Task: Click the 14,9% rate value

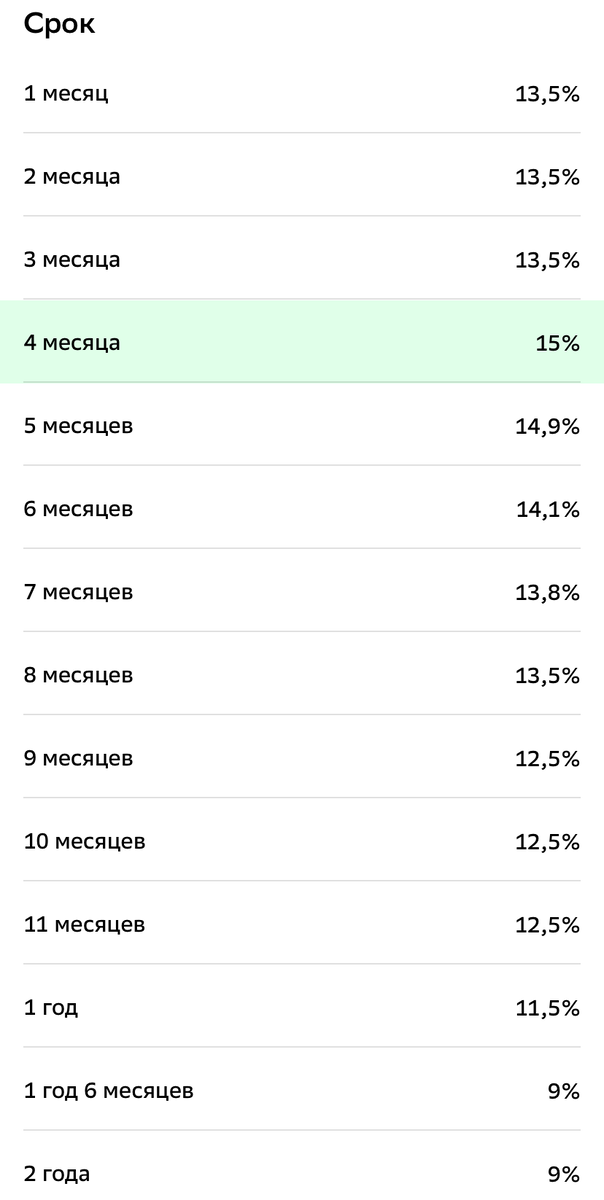Action: [548, 426]
